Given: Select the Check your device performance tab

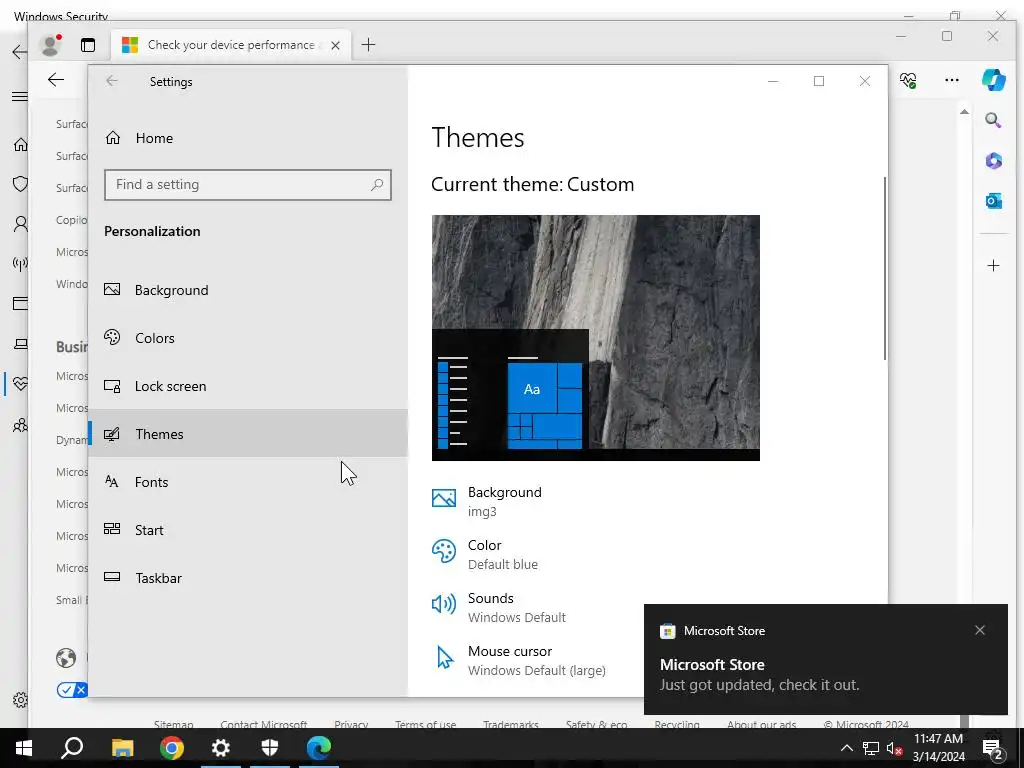Looking at the screenshot, I should point(231,44).
